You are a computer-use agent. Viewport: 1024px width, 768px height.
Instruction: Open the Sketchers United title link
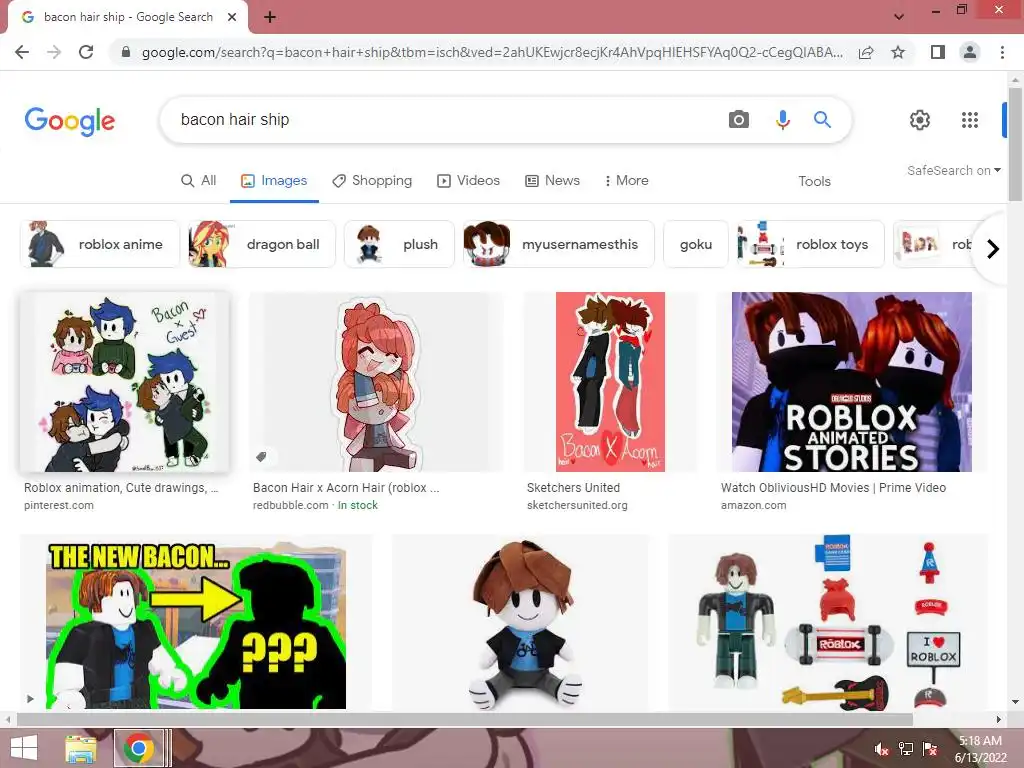573,488
